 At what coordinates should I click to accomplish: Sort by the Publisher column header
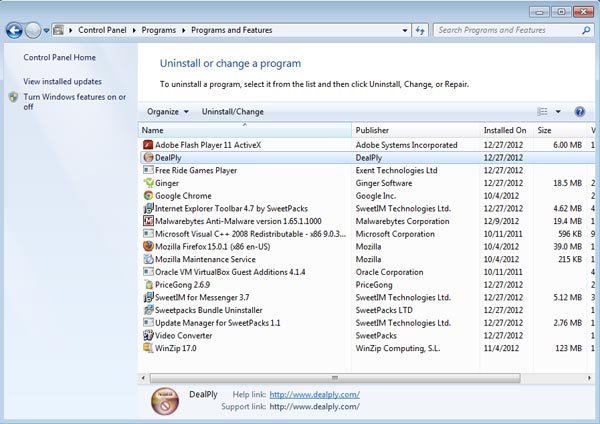click(x=416, y=130)
